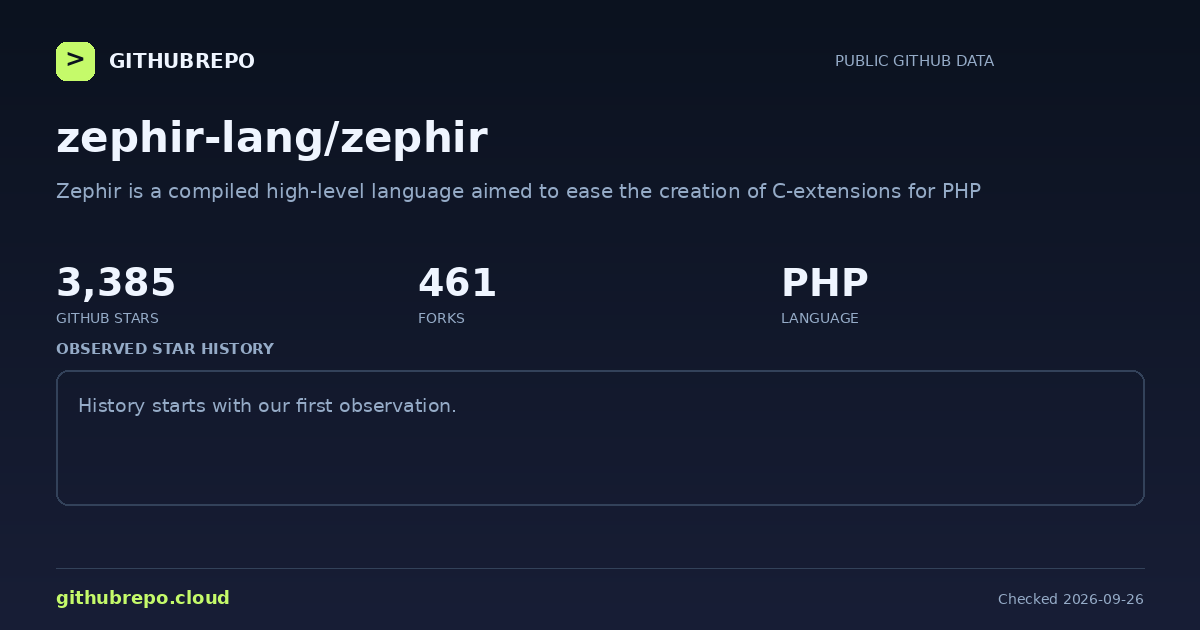This screenshot has width=1200, height=630.
Task: Select the 'History starts with our first observation' text
Action: (267, 406)
